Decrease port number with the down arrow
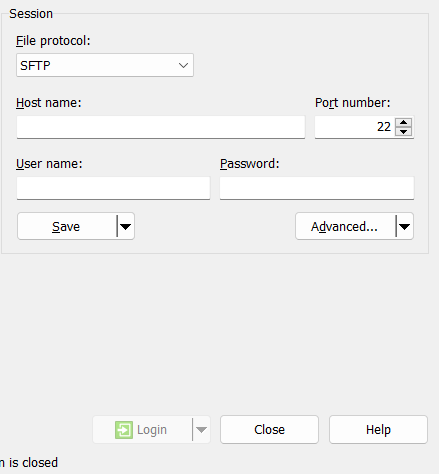 (404, 131)
